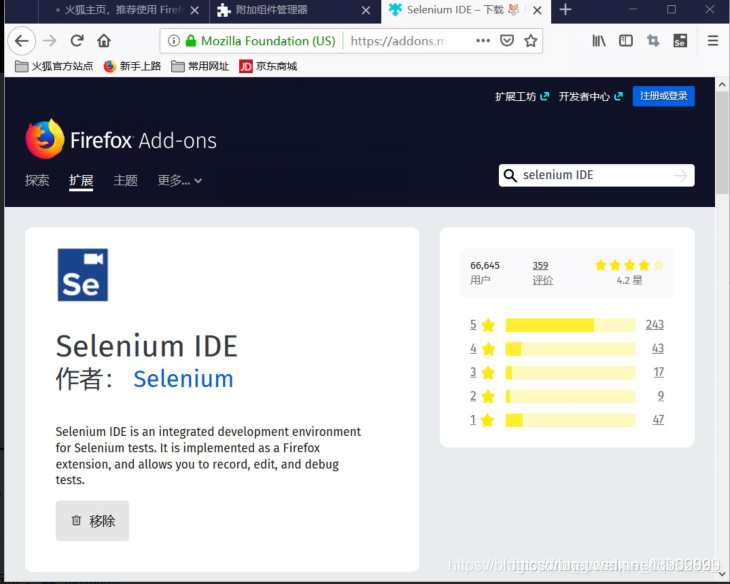Click the 移除 remove button

click(92, 521)
